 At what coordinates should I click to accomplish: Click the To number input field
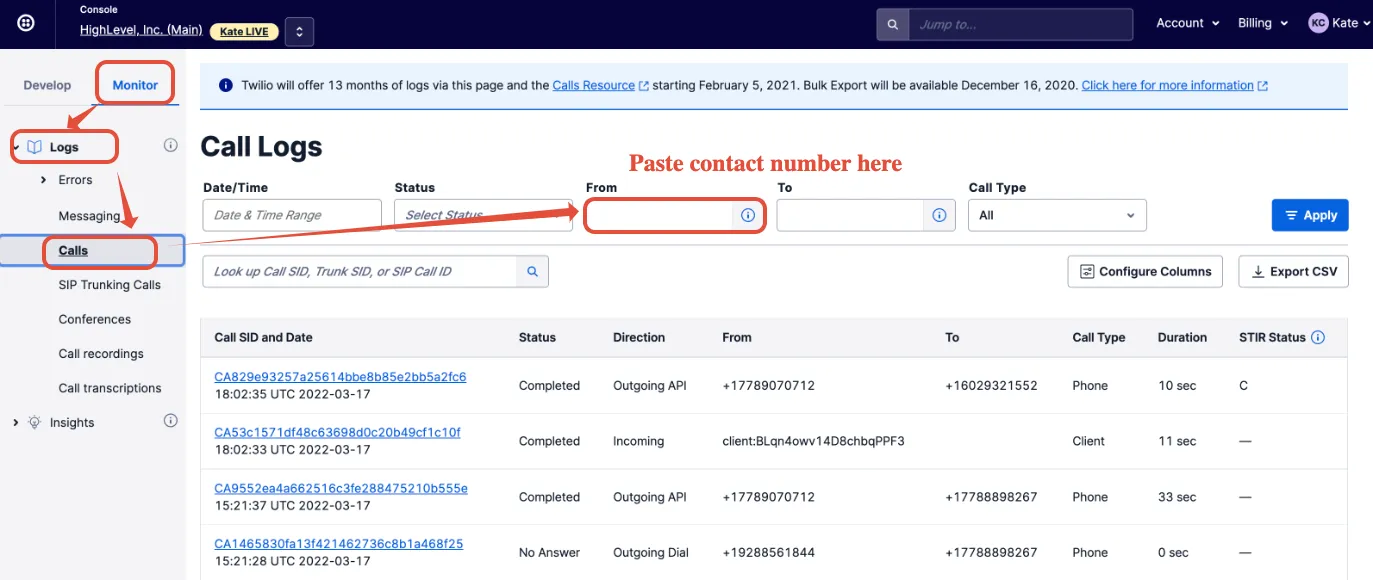850,215
